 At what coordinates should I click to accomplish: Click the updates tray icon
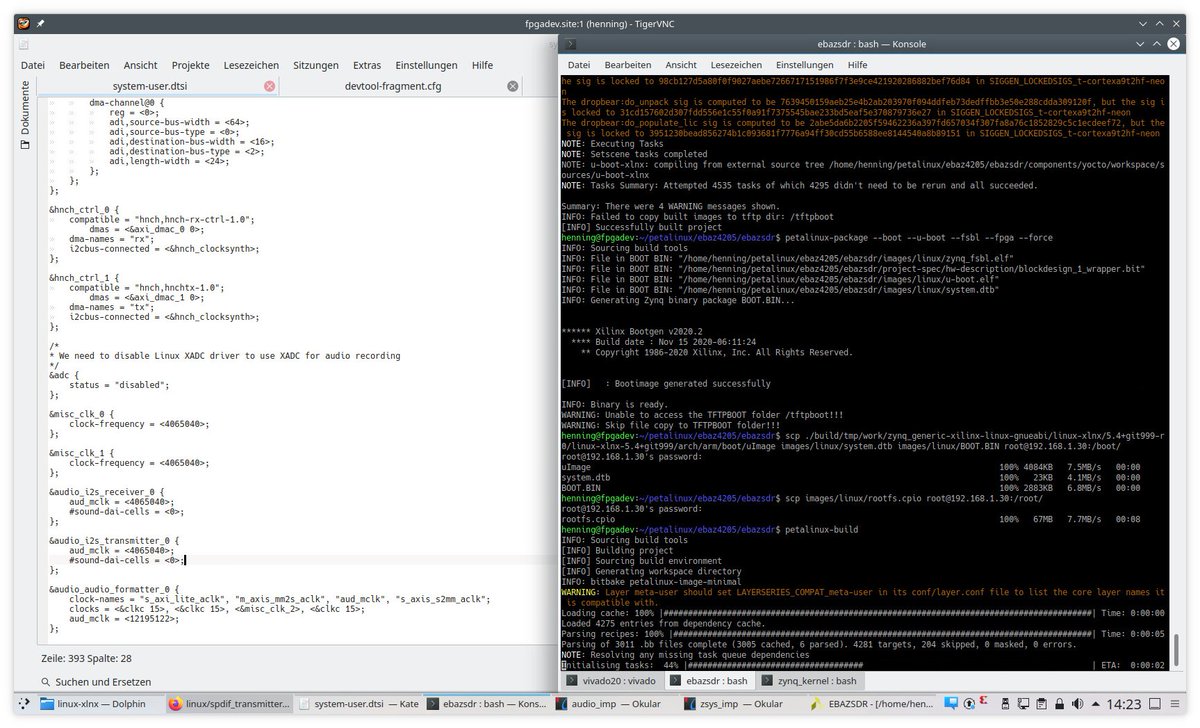coord(970,704)
